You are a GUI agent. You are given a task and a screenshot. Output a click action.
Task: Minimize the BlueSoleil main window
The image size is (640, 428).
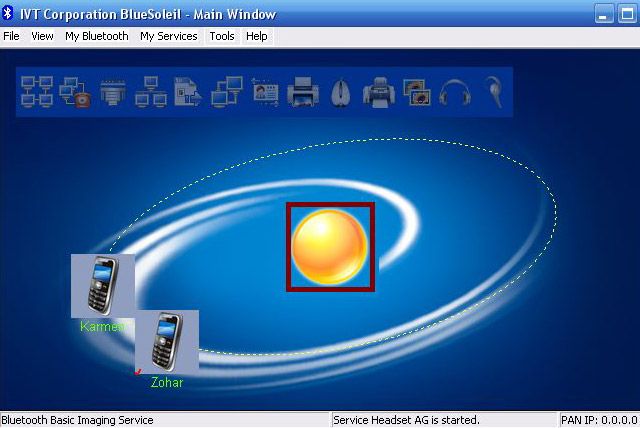pos(604,14)
